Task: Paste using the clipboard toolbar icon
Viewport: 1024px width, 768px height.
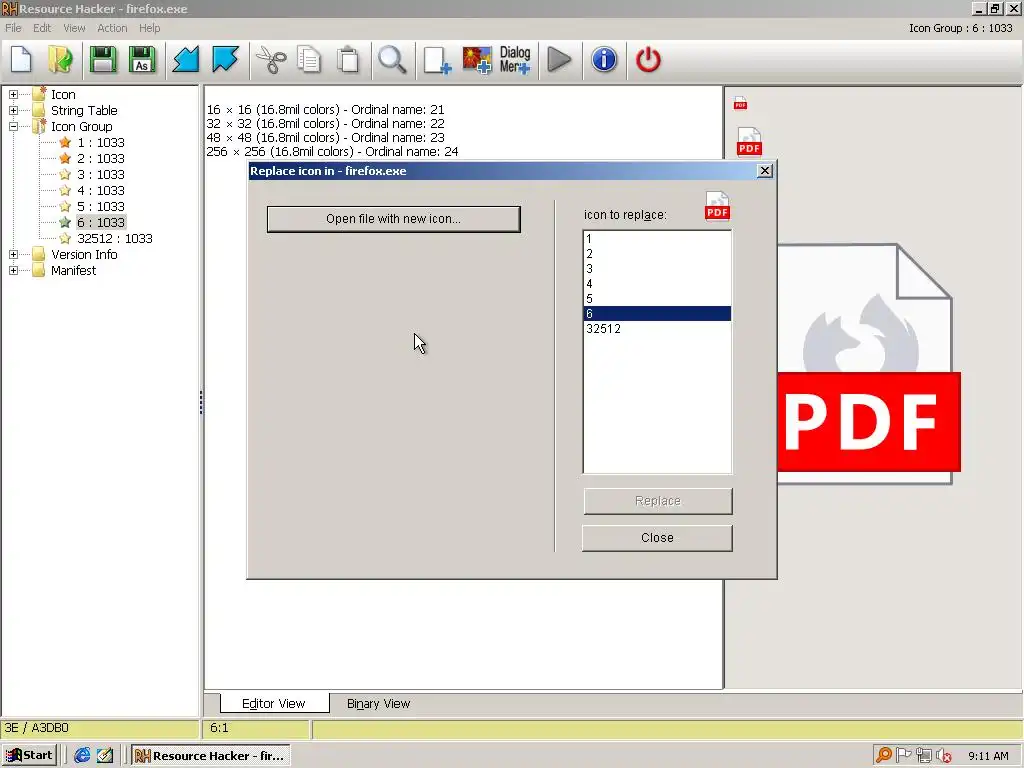Action: [348, 60]
